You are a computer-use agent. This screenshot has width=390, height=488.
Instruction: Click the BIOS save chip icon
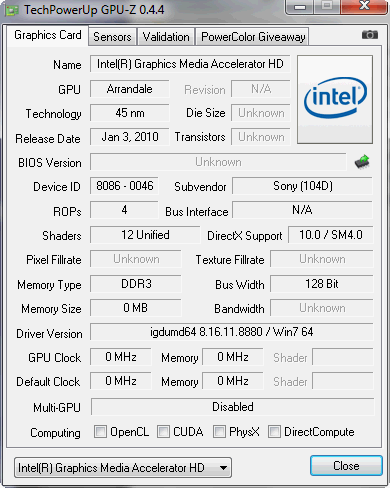[x=362, y=162]
